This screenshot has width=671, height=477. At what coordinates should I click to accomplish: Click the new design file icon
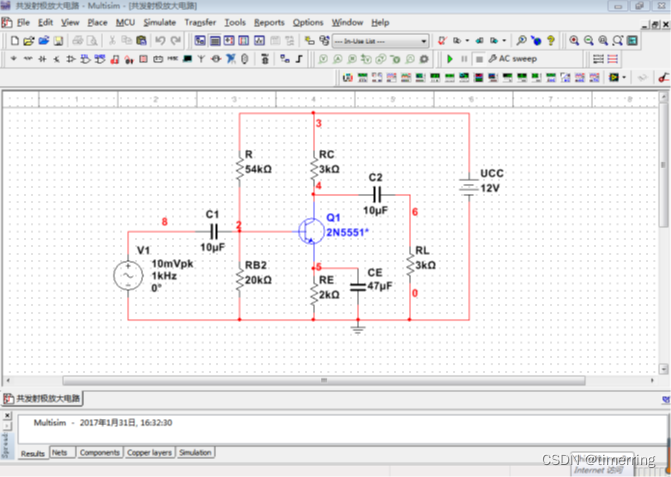pyautogui.click(x=15, y=41)
